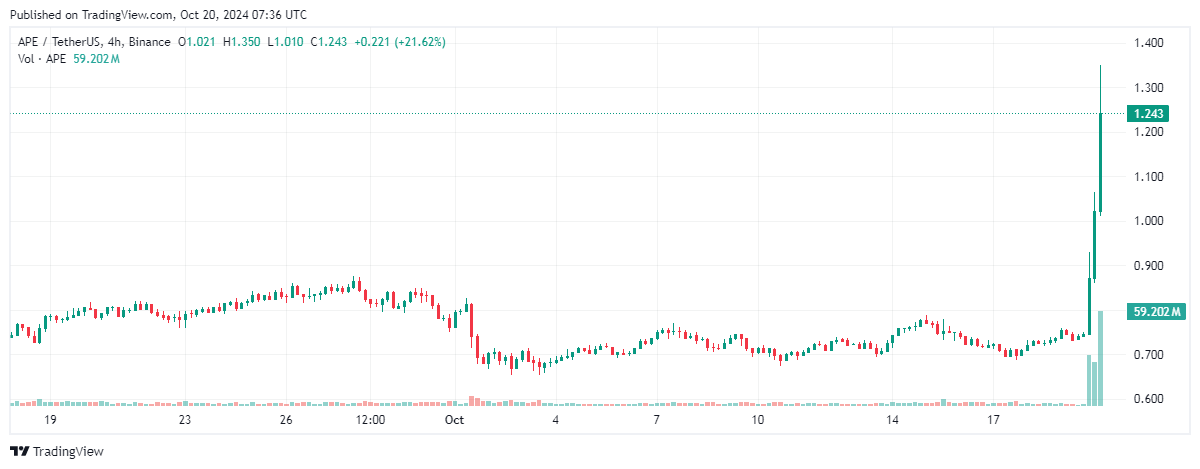Click the latest large green candle body
The width and height of the screenshot is (1200, 469).
pos(1100,162)
